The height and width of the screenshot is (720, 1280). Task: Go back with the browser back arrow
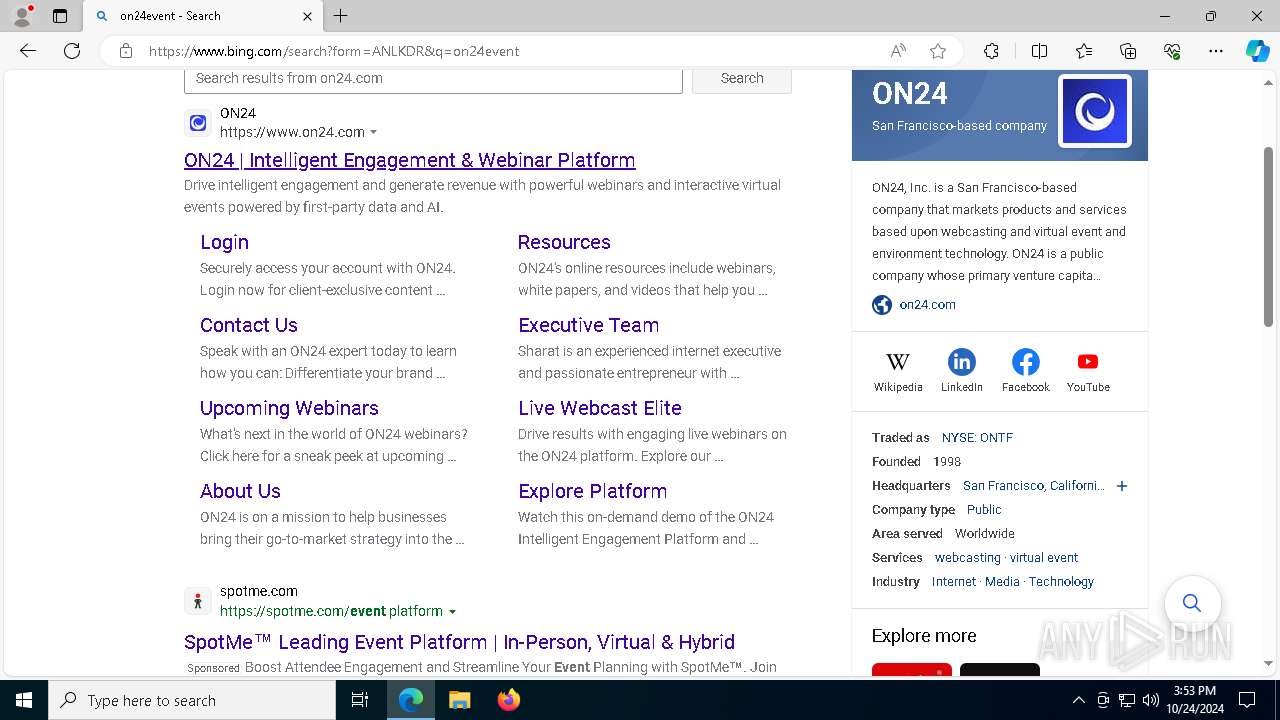[28, 51]
